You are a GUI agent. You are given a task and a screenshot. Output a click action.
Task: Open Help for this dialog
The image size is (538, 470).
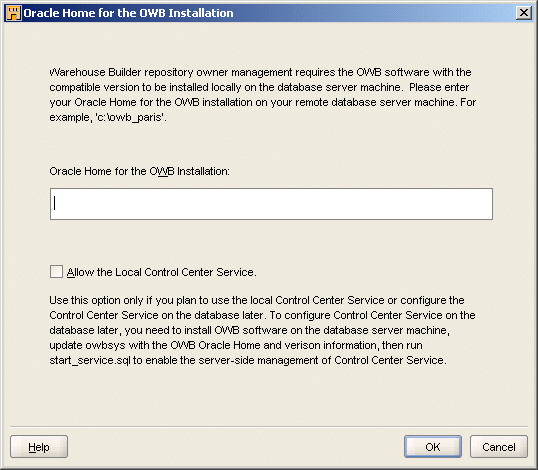click(x=39, y=447)
